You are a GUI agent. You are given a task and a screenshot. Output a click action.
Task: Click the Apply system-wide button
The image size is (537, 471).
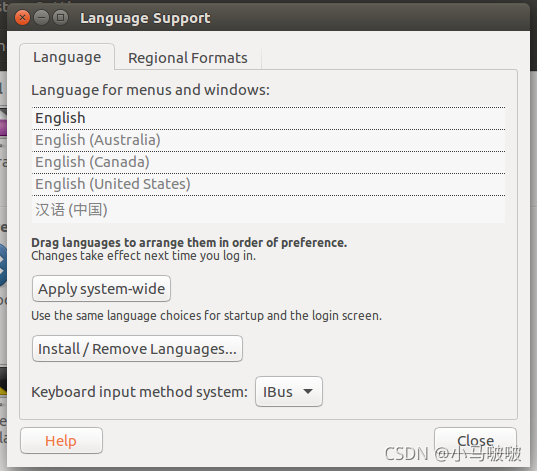(x=101, y=289)
